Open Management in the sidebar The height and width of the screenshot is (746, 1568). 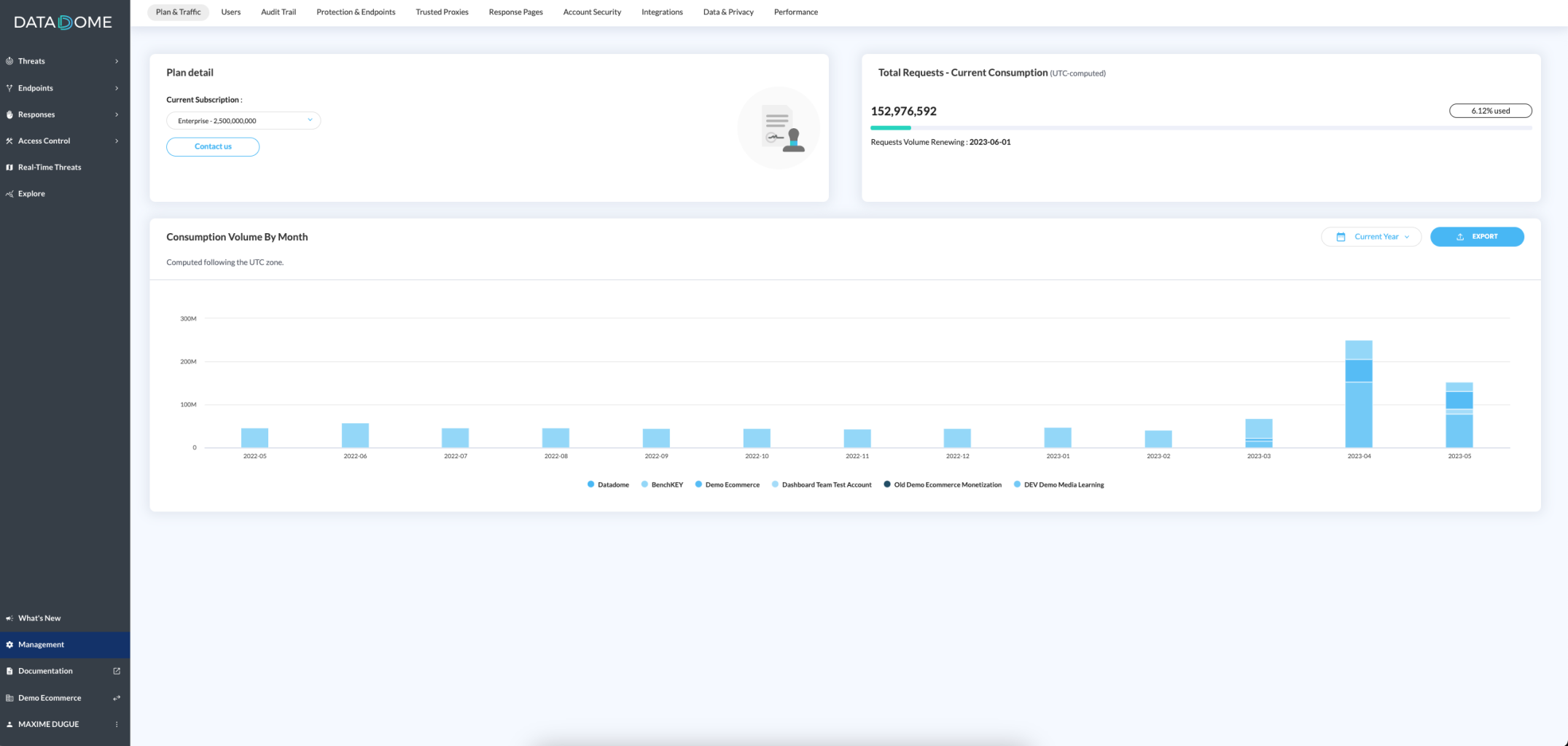(65, 645)
